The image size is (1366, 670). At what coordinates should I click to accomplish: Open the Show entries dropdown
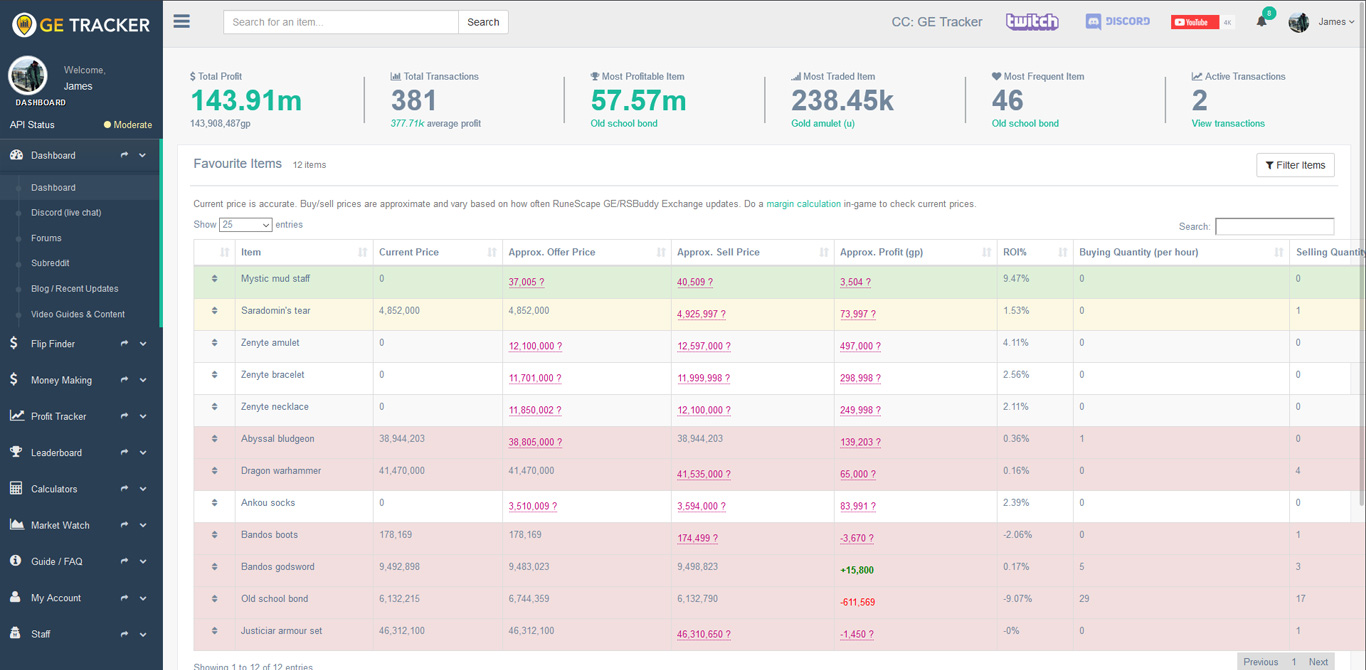pyautogui.click(x=245, y=225)
